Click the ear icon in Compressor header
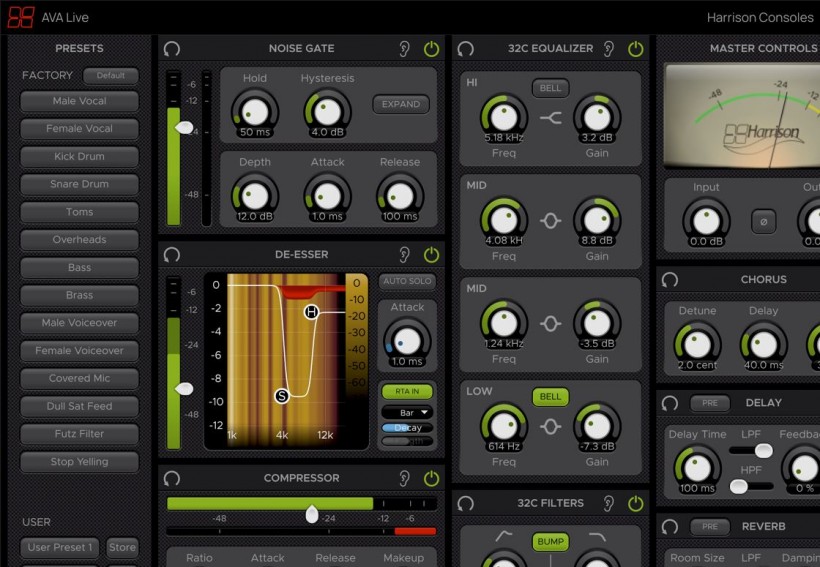 (405, 478)
